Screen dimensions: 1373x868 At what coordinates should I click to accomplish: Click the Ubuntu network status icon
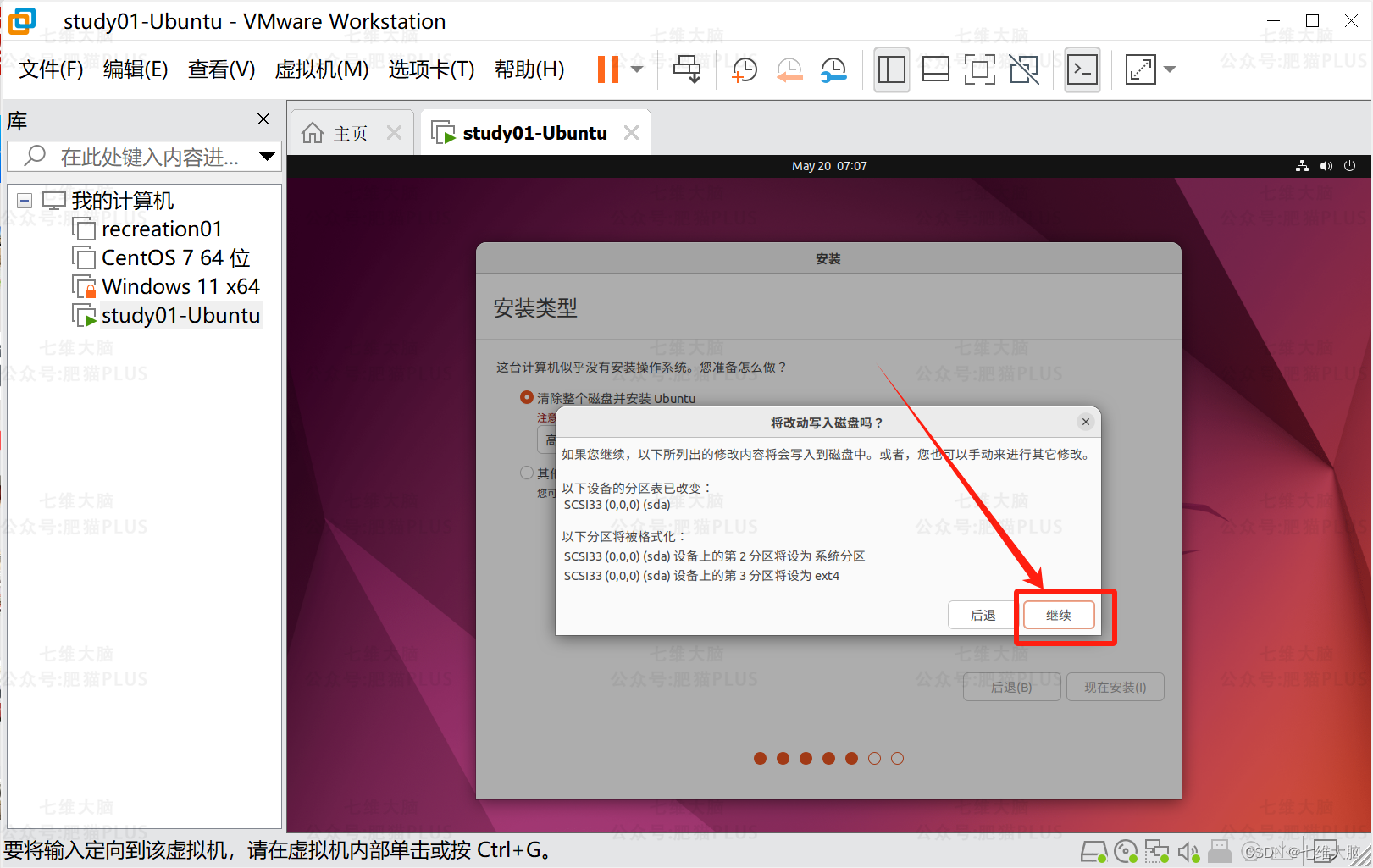click(1302, 166)
